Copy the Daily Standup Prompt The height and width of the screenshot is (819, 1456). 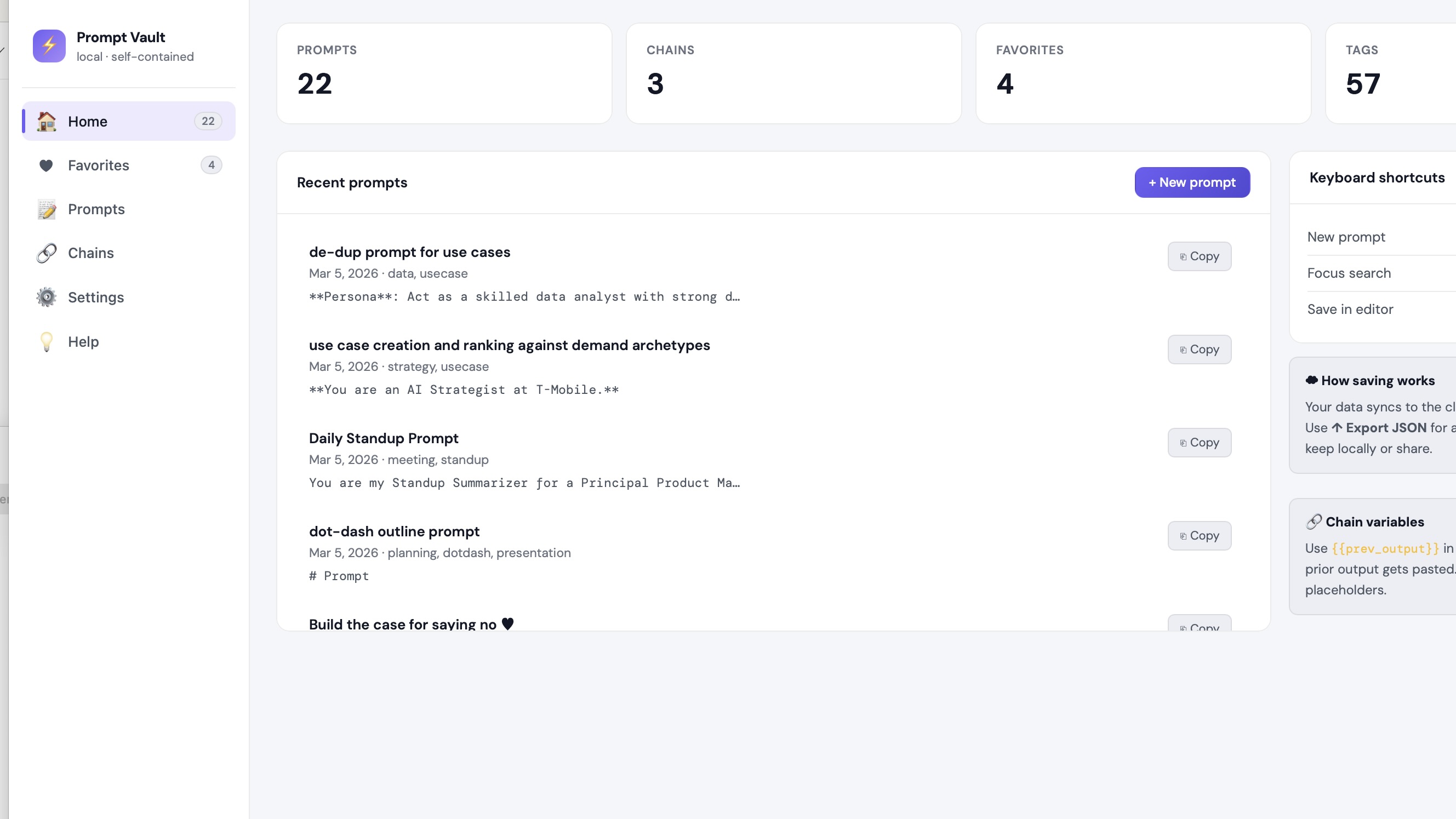(x=1200, y=443)
